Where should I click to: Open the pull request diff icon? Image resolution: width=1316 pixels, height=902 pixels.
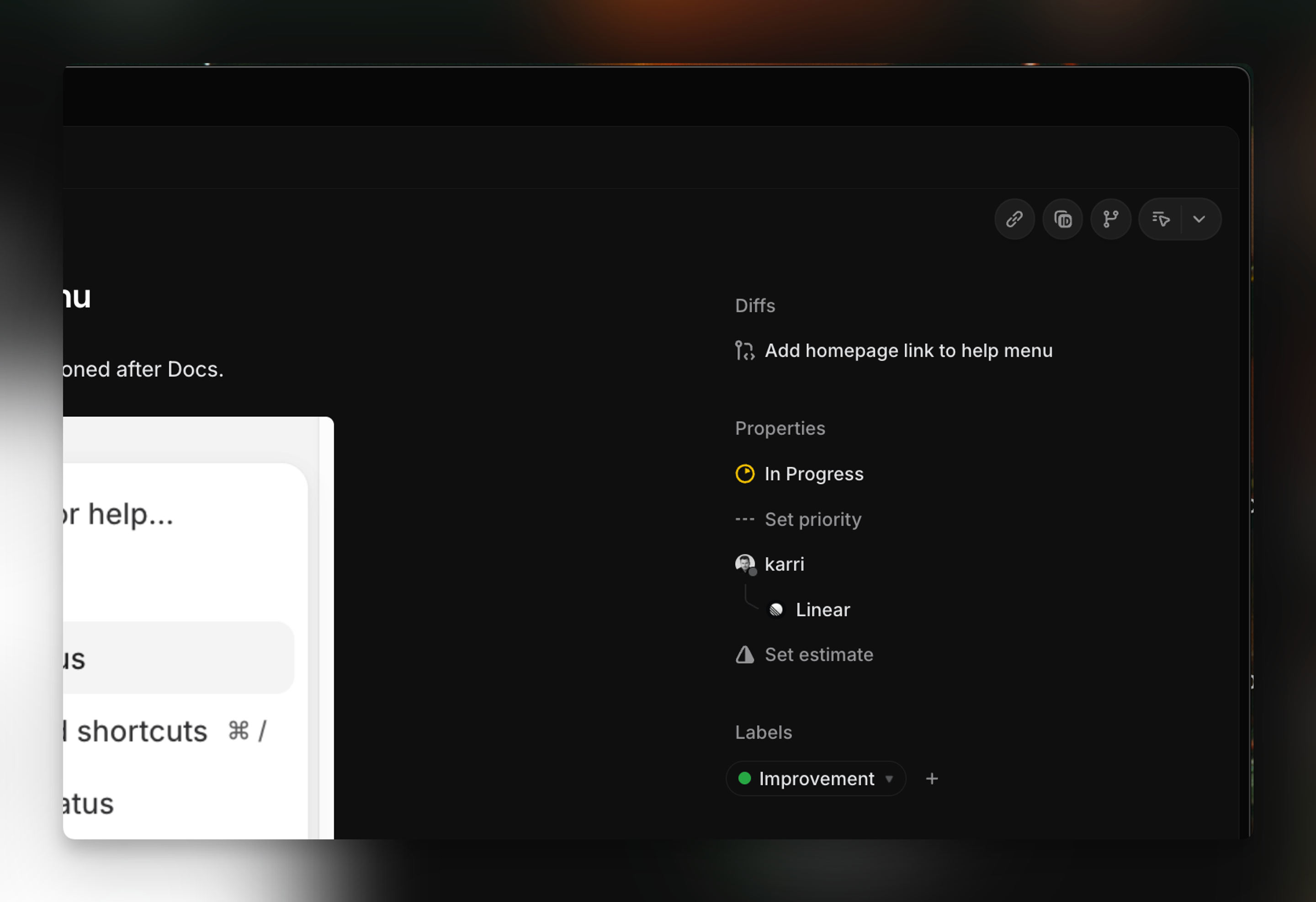(745, 351)
